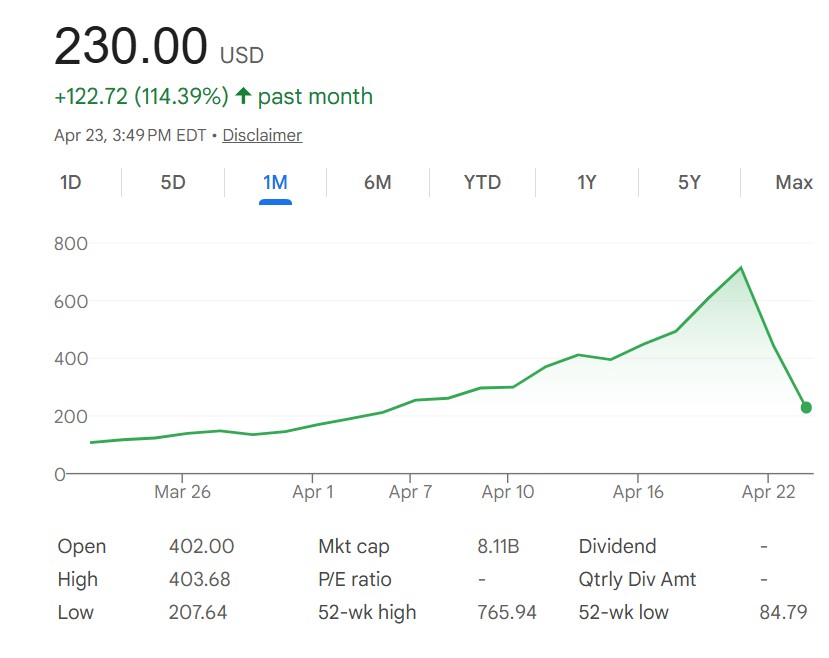
Task: Show the 6M price history tab
Action: pos(377,183)
